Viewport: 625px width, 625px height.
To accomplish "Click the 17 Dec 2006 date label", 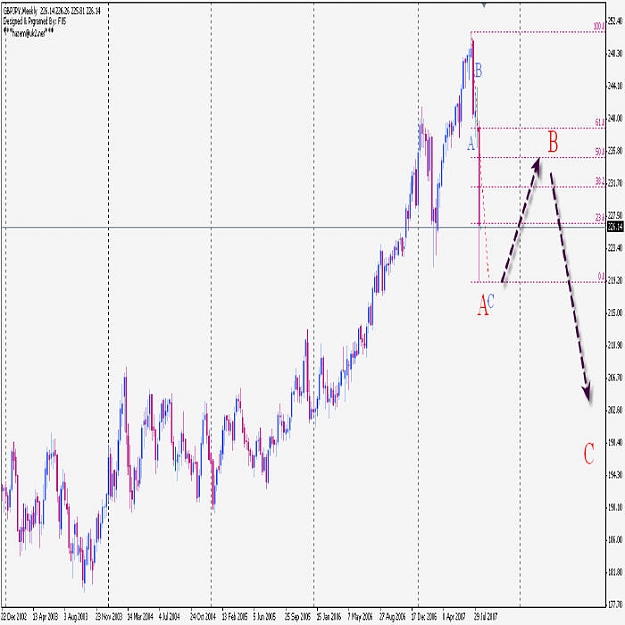I will point(424,617).
